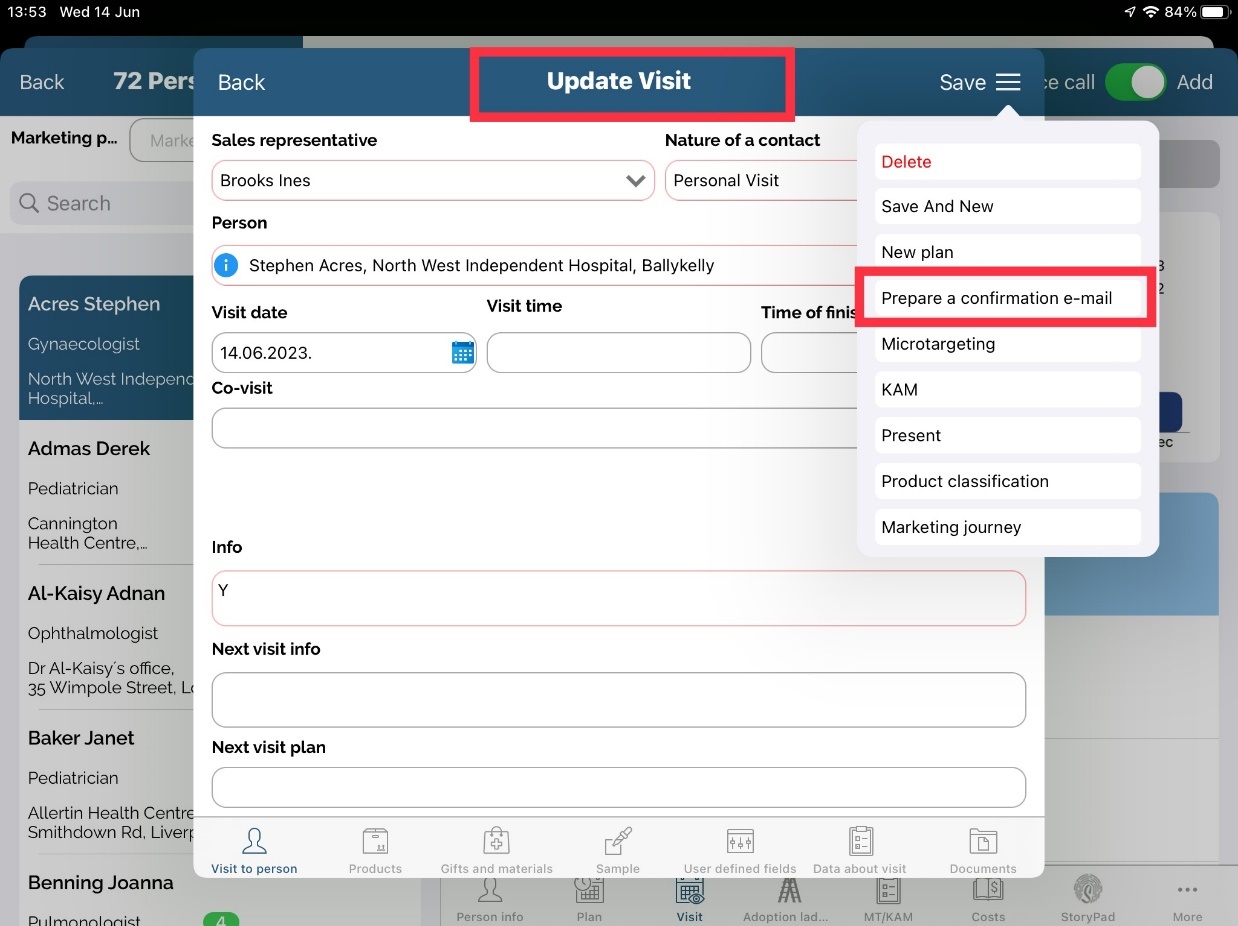Tap the blue person info icon
The width and height of the screenshot is (1238, 926).
click(x=227, y=266)
